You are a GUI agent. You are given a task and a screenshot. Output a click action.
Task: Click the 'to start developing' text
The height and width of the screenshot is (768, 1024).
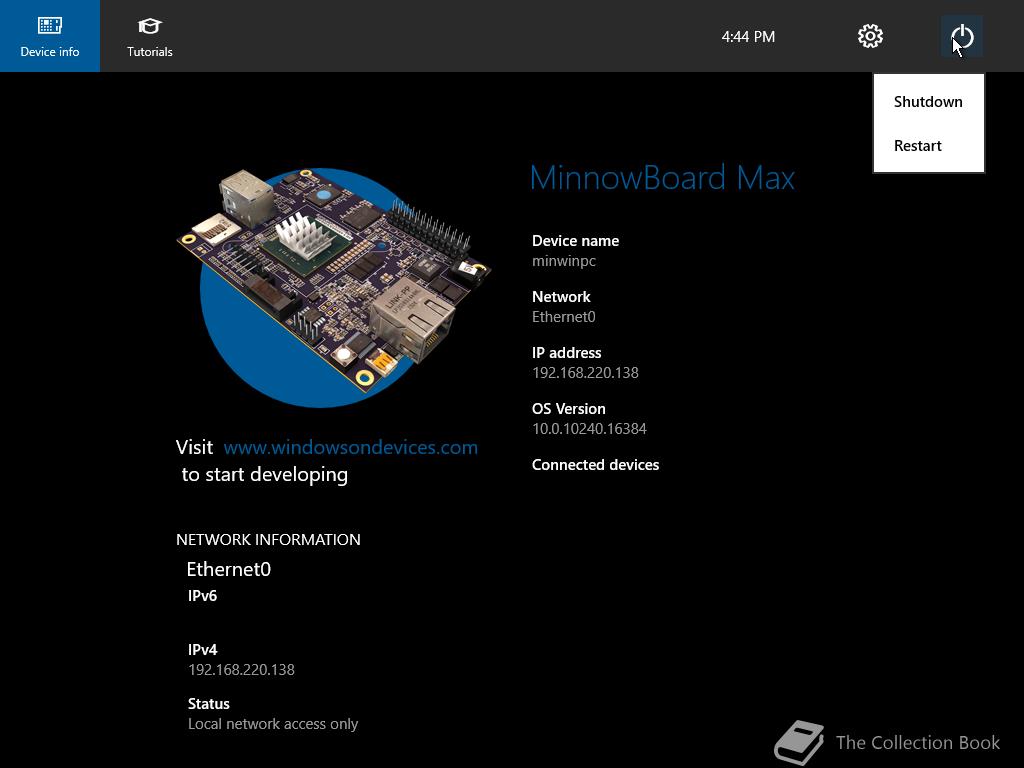pos(264,475)
